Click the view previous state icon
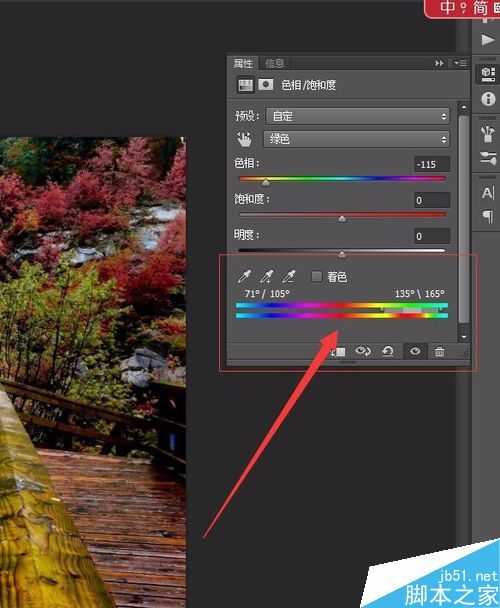 363,351
